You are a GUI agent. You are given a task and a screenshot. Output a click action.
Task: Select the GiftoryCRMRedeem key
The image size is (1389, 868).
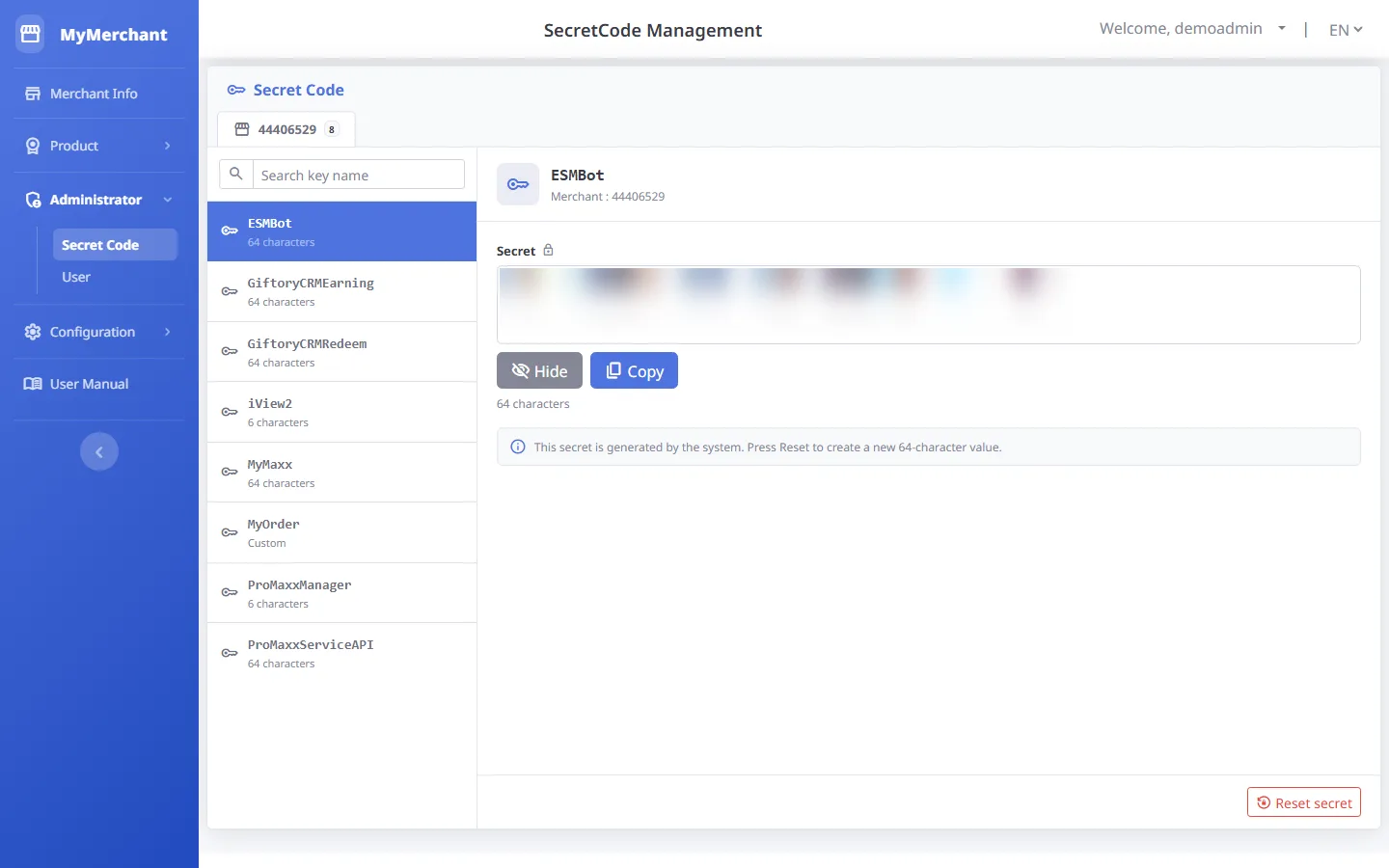coord(341,352)
